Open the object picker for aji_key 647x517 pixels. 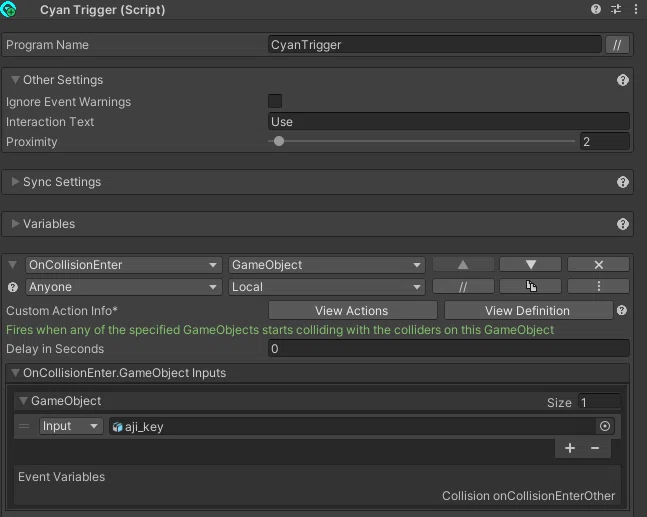click(604, 426)
